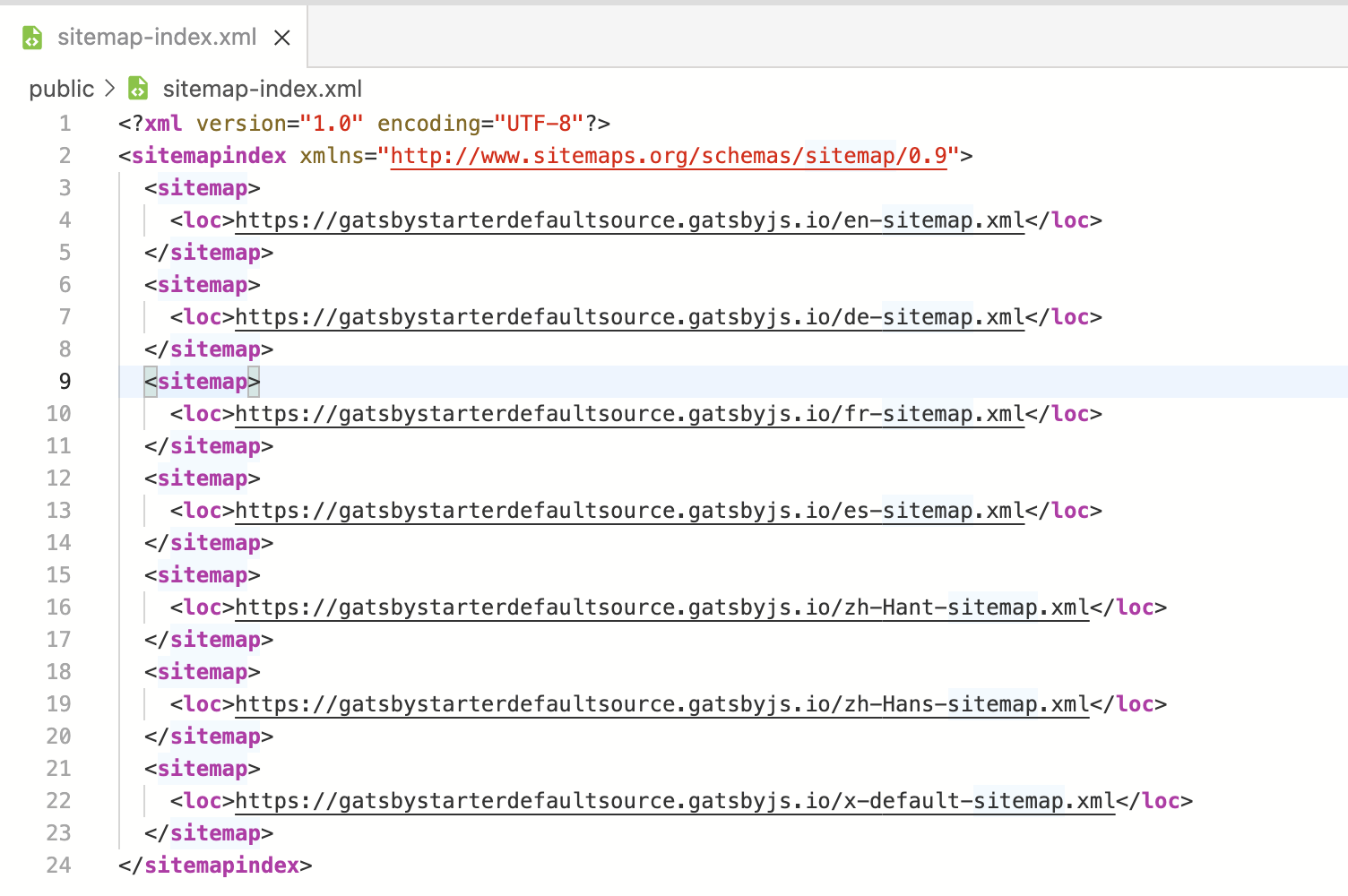Screen dimensions: 1348x896
Task: Click line number 2 in the gutter
Action: click(65, 156)
